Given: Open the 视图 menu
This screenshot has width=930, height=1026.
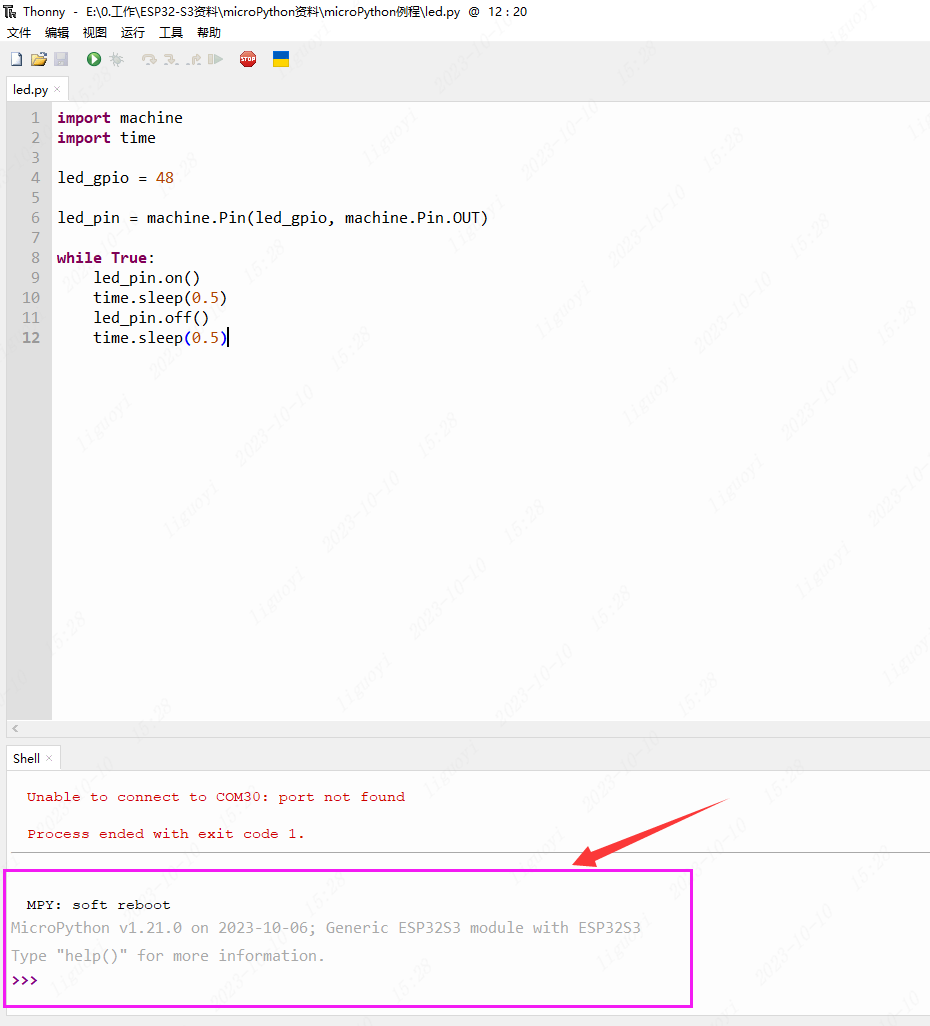Looking at the screenshot, I should tap(95, 33).
